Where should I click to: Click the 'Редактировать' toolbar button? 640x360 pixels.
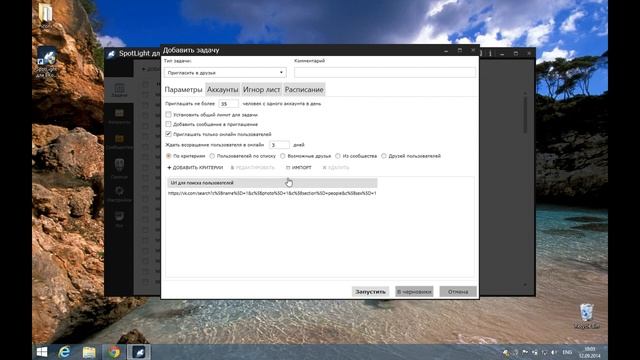click(253, 167)
